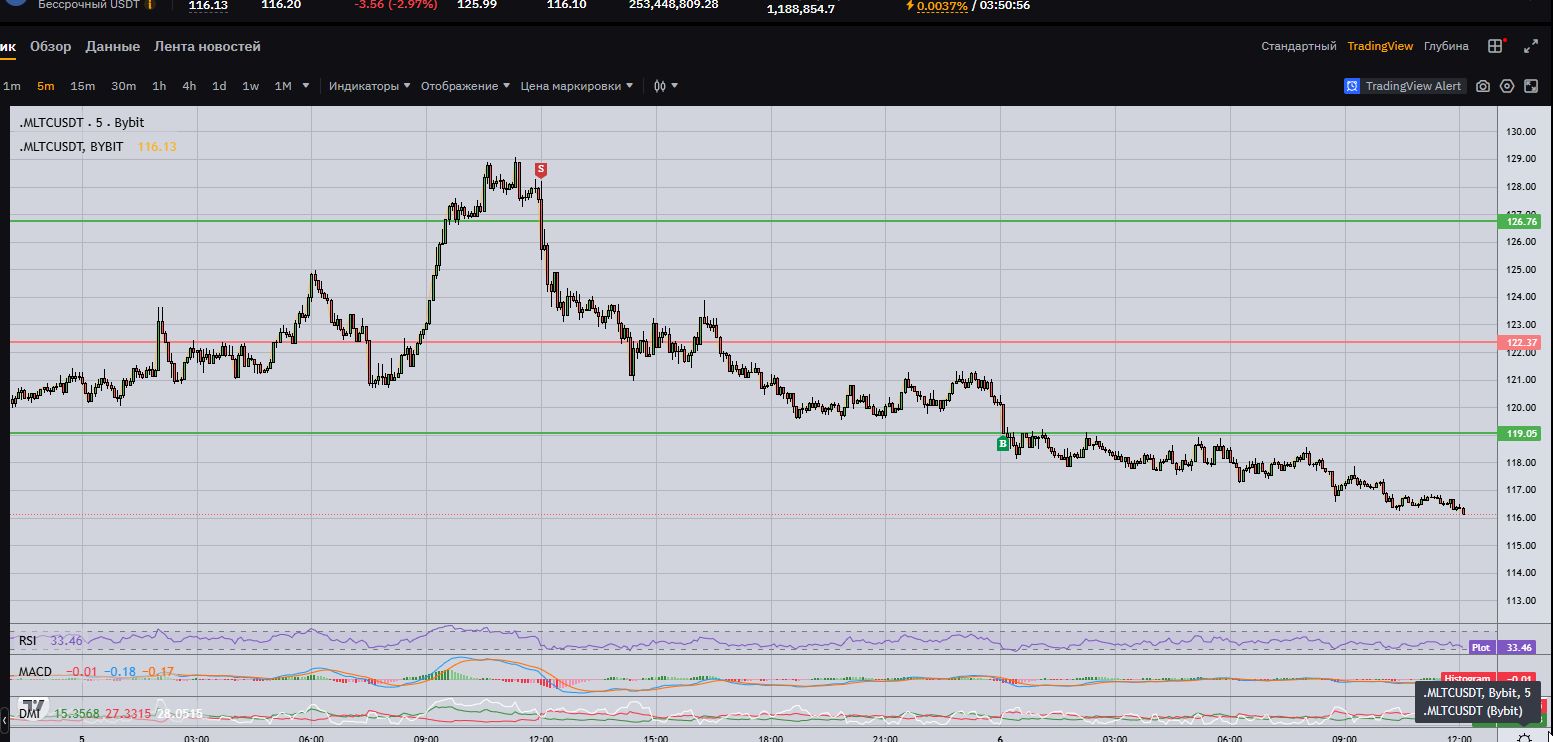Image resolution: width=1553 pixels, height=742 pixels.
Task: Click the 119.05 green price line label
Action: [x=1518, y=434]
